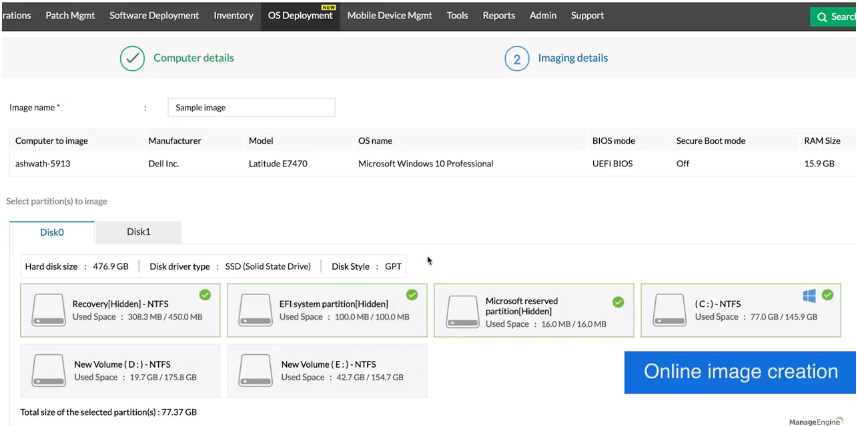Uncheck the EFI system partition checkmark
Viewport: 857px width, 426px height.
point(412,295)
